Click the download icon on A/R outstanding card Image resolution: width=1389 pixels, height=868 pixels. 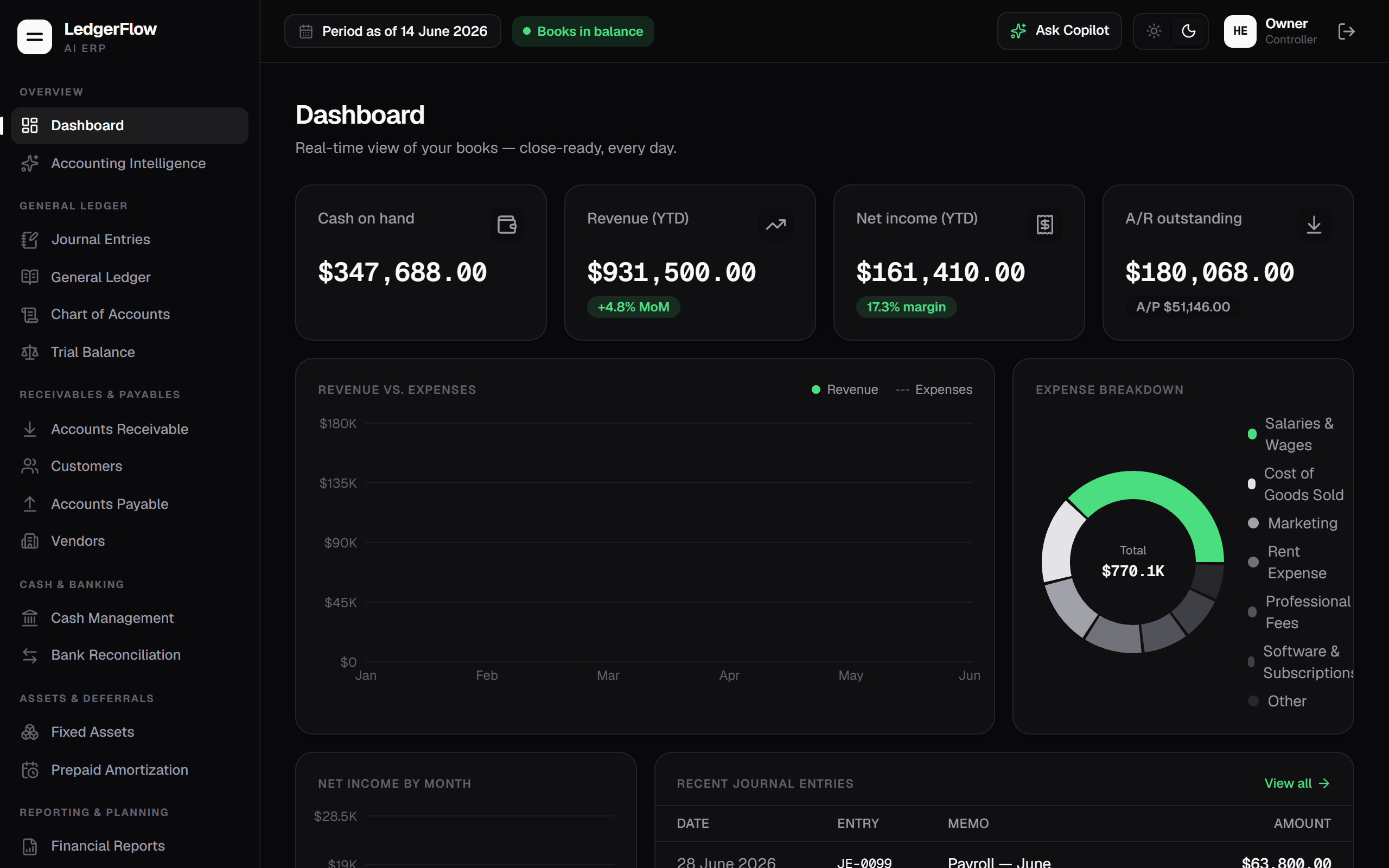1314,225
